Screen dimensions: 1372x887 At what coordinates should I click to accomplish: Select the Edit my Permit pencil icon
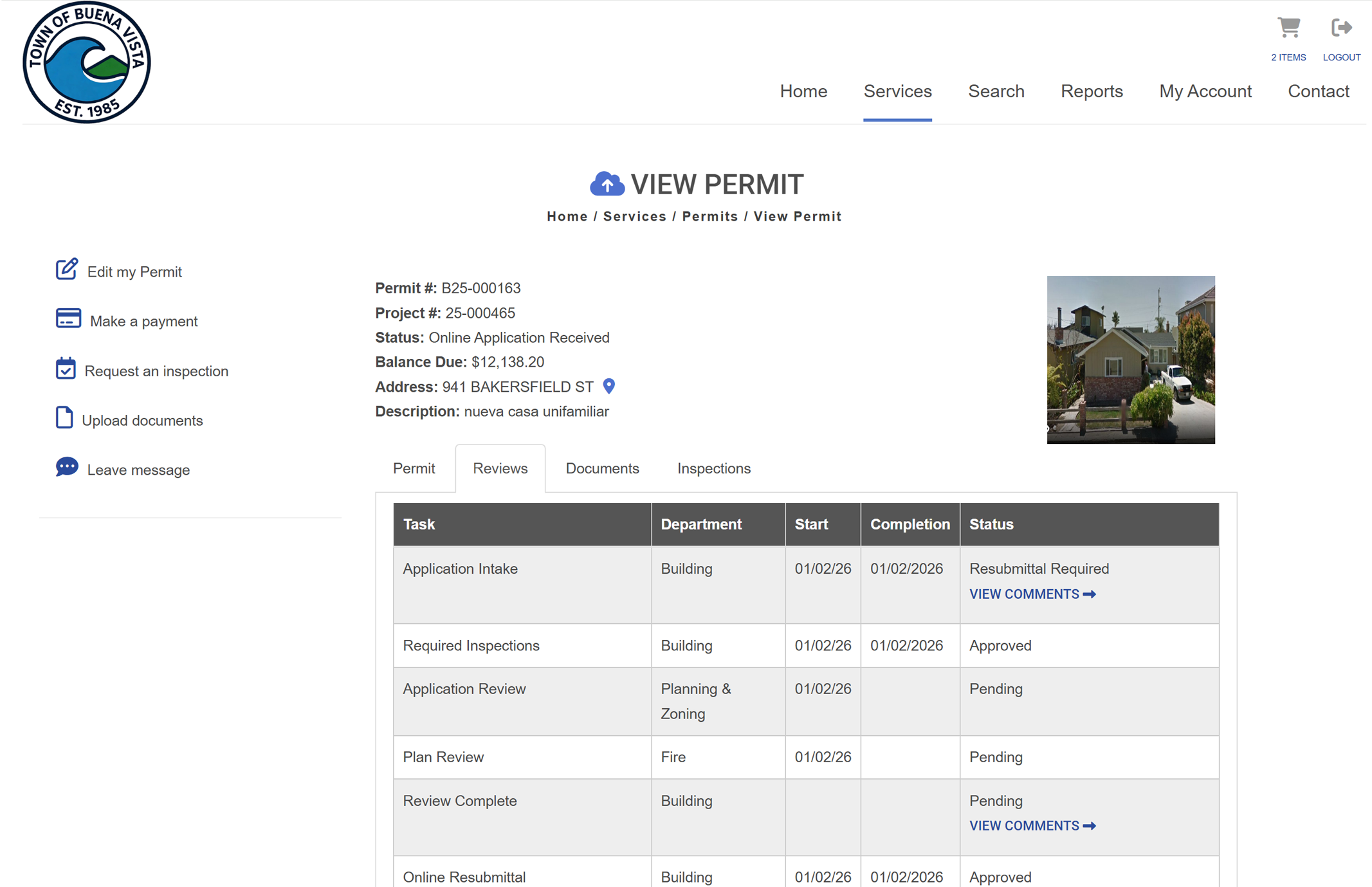tap(67, 270)
